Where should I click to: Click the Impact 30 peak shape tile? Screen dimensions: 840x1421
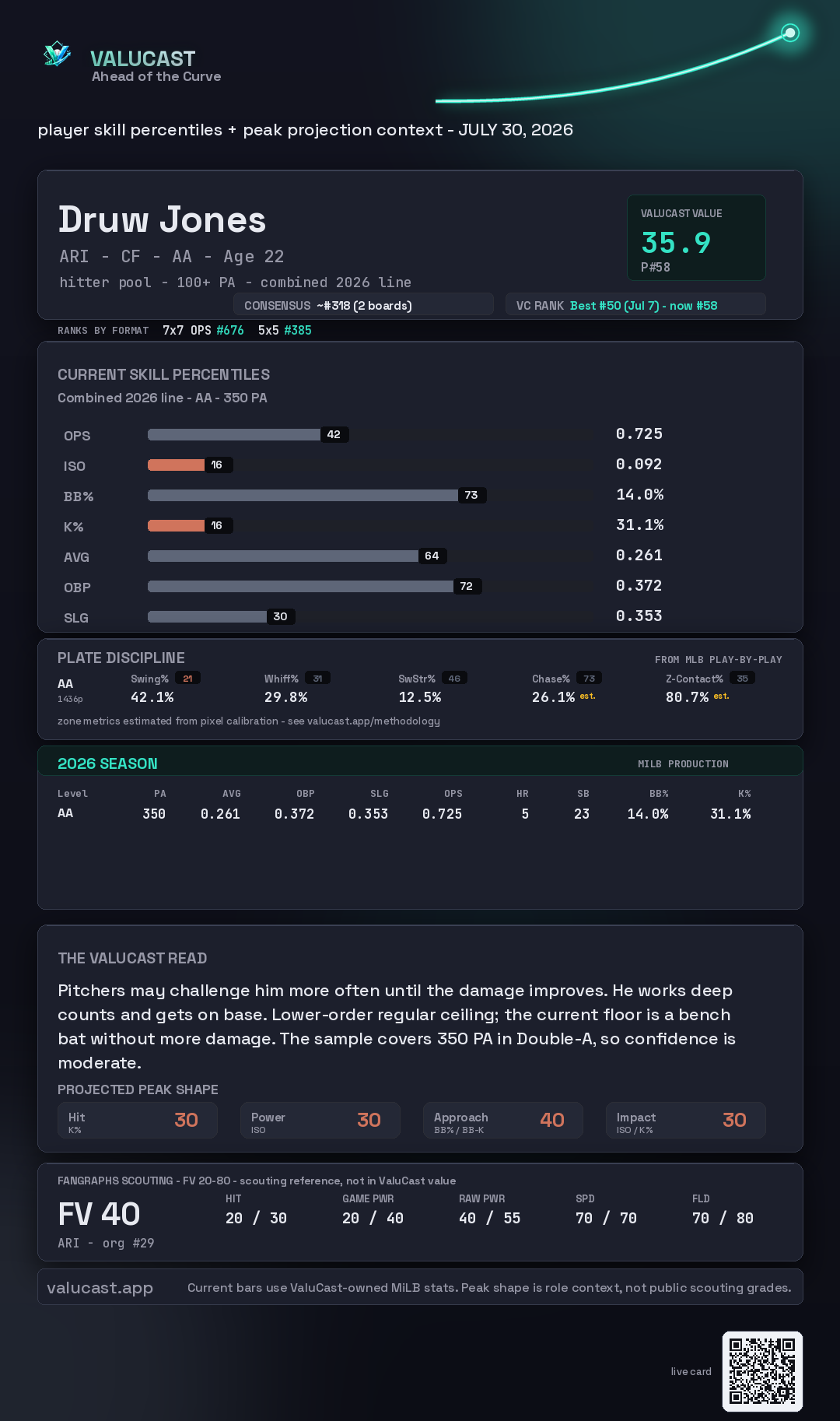(x=686, y=1121)
